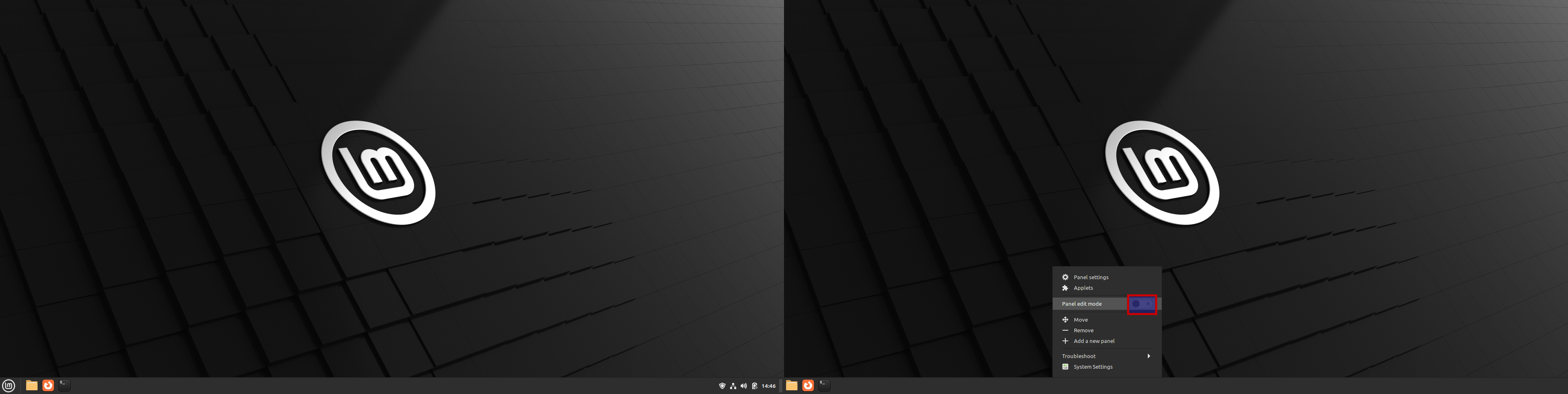Expand the Troubleshoot submenu
Image resolution: width=1568 pixels, height=394 pixels.
[x=1107, y=356]
